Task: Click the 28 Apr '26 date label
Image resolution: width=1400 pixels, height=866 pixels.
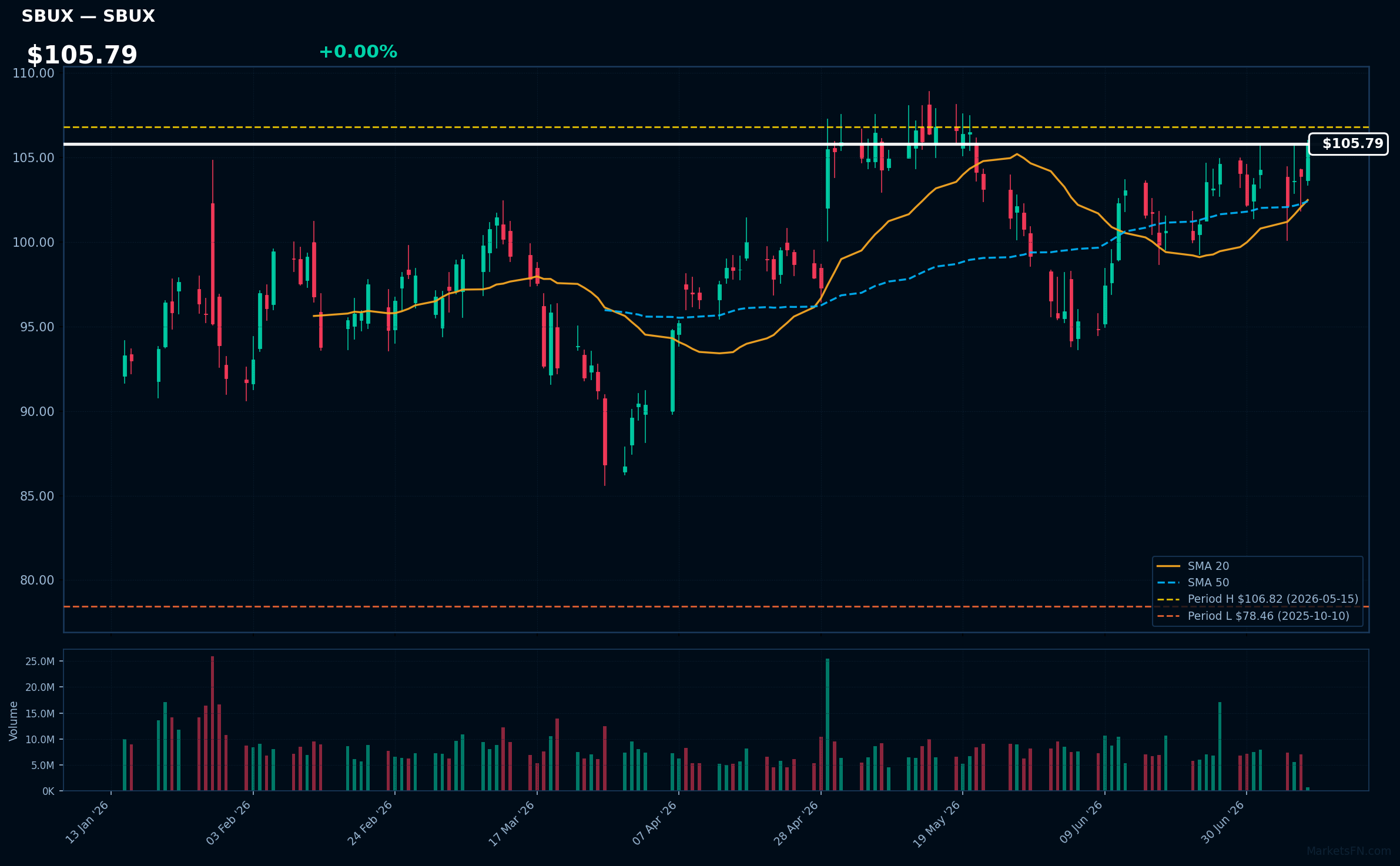Action: (x=796, y=823)
